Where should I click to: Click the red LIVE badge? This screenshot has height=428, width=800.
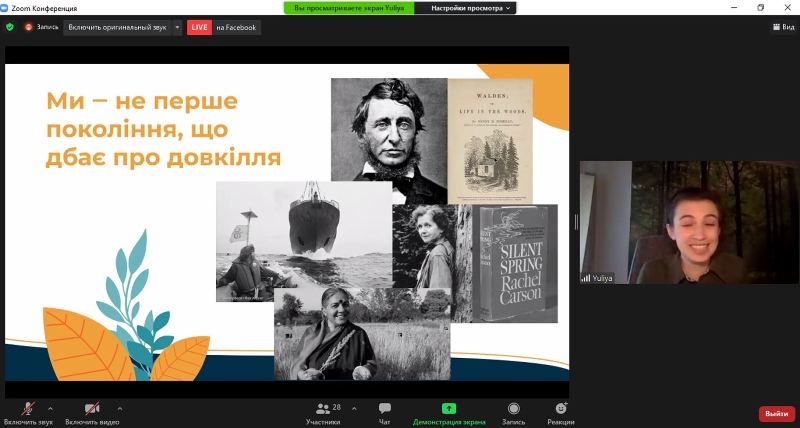(199, 28)
